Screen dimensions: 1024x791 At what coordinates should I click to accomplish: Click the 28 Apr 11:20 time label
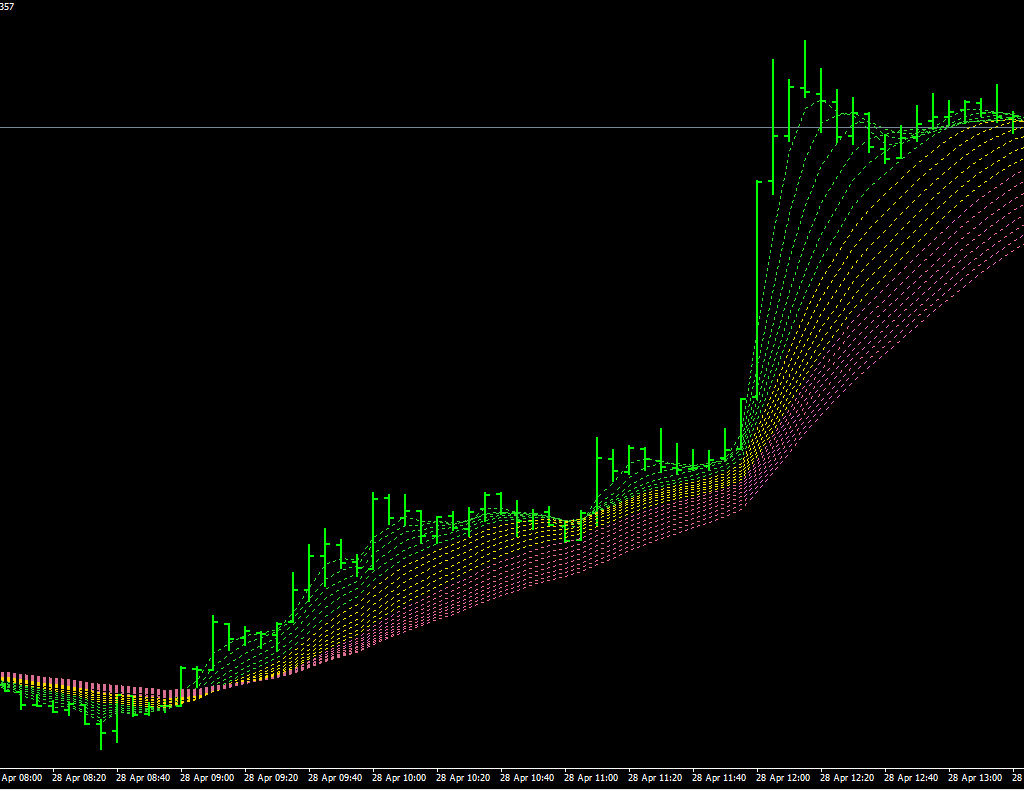(x=656, y=777)
